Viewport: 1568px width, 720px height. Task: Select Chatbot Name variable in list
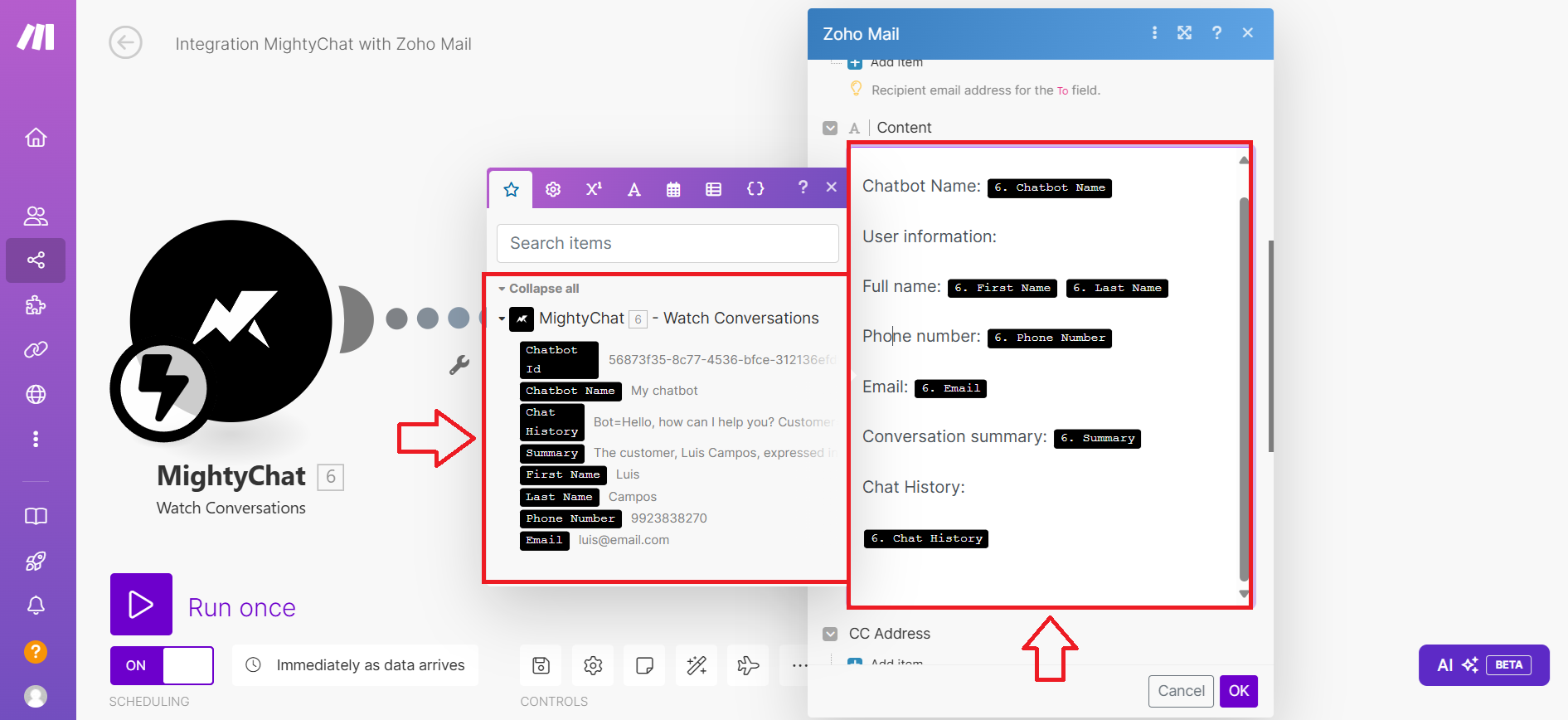570,391
